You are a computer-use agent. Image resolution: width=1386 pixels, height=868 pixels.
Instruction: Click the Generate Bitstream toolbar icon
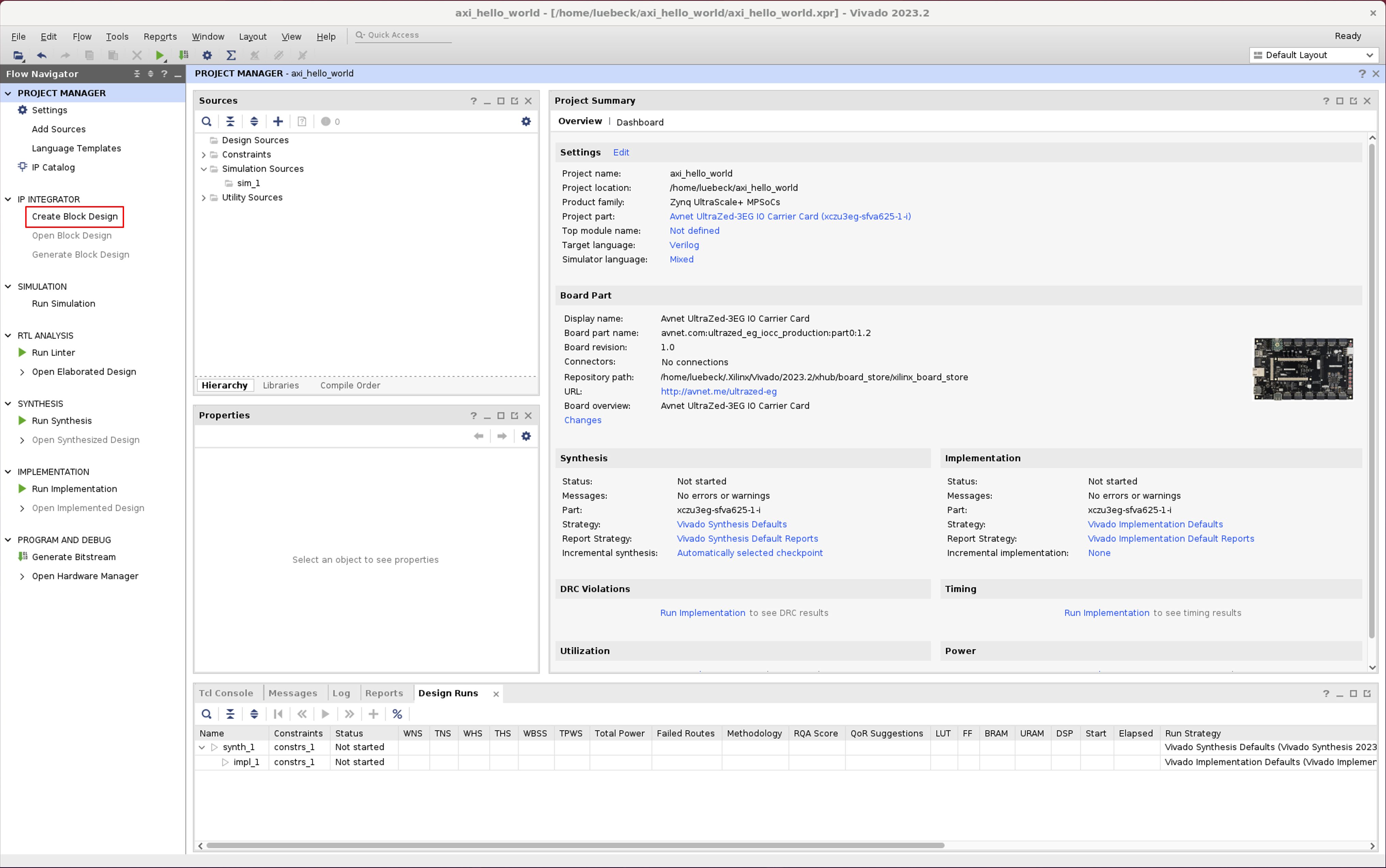coord(183,55)
